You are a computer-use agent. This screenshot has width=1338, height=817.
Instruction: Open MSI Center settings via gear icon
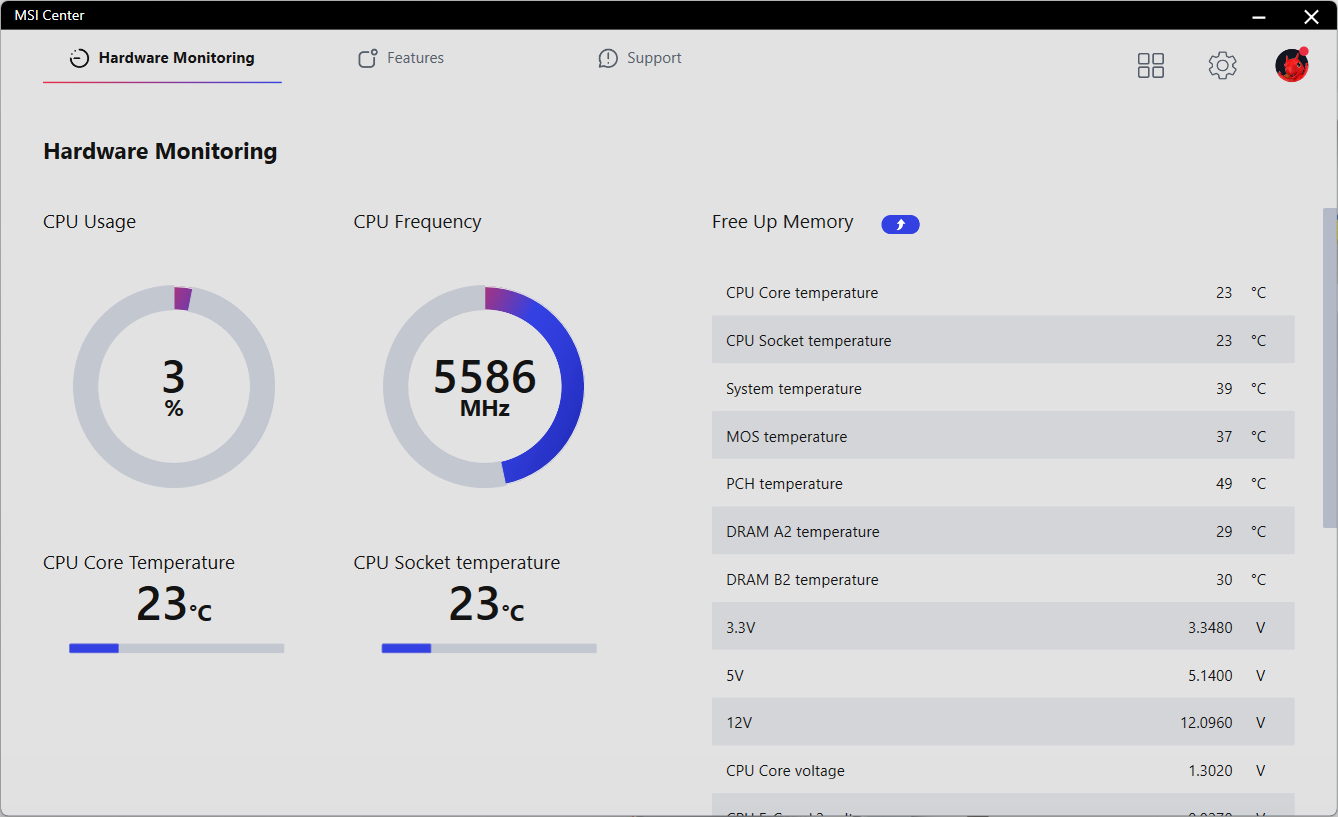[x=1222, y=64]
